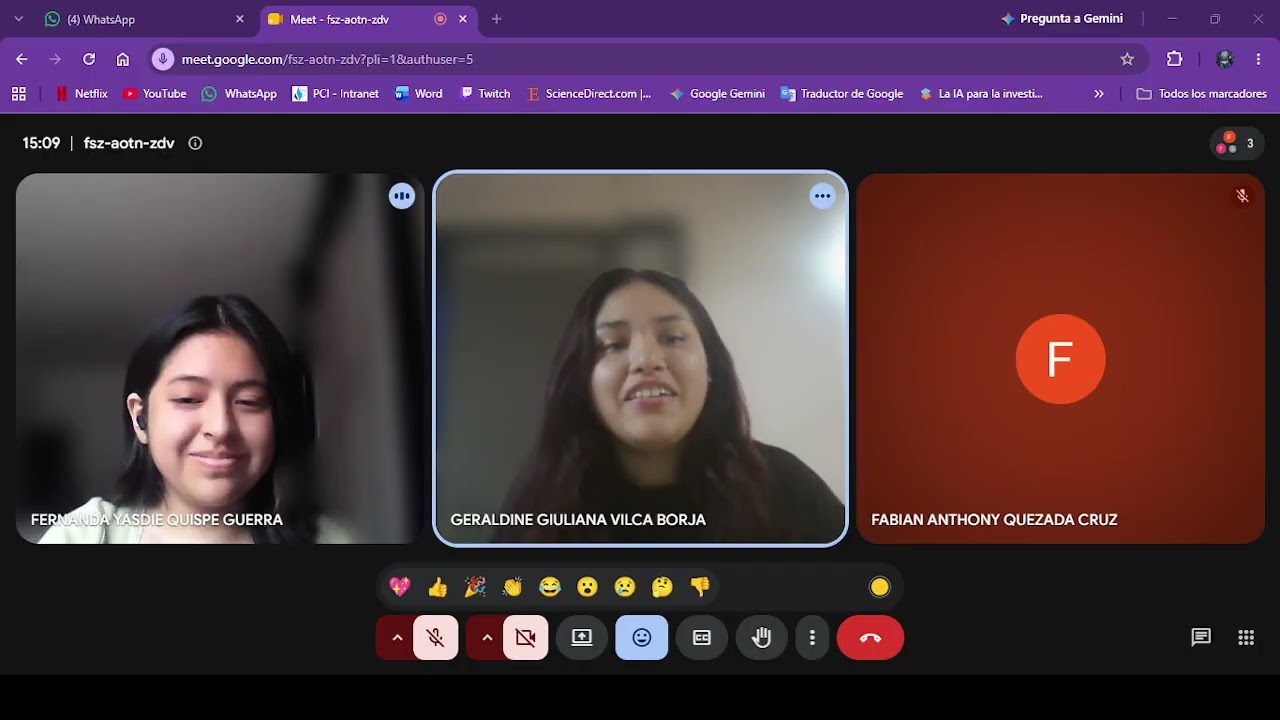Open the Traductor de Google bookmark
Image resolution: width=1280 pixels, height=720 pixels.
[x=842, y=93]
